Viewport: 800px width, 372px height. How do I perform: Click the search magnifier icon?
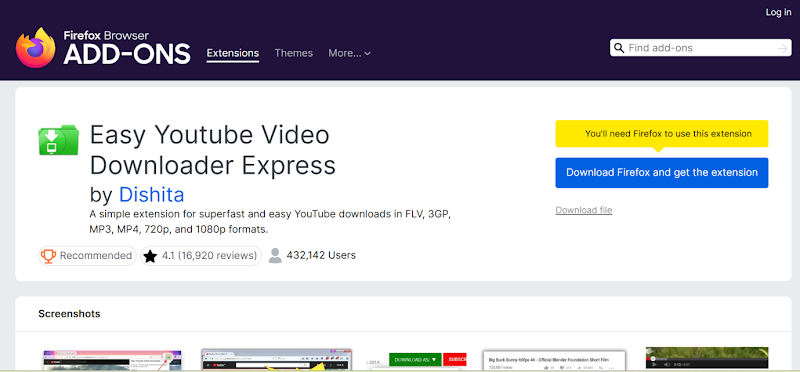pos(619,48)
